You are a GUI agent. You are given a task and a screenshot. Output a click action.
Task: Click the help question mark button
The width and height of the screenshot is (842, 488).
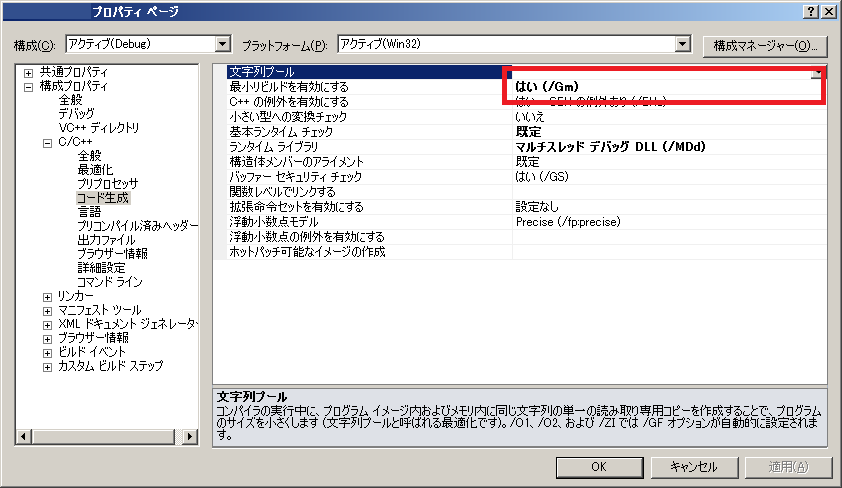click(811, 11)
